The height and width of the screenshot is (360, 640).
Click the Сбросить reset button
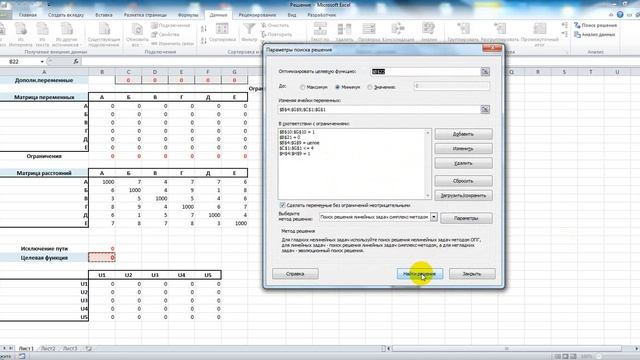[x=463, y=181]
